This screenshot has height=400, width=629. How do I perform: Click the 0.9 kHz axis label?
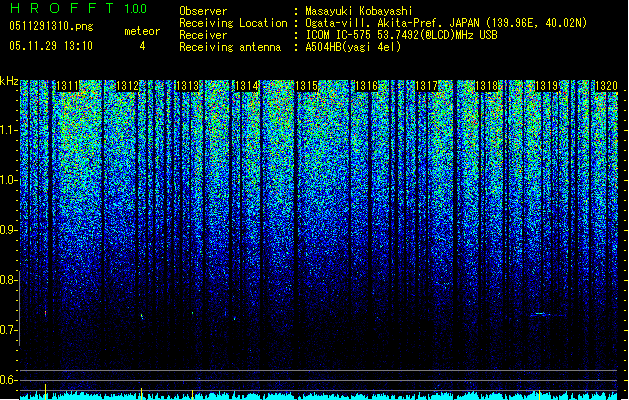(8, 230)
